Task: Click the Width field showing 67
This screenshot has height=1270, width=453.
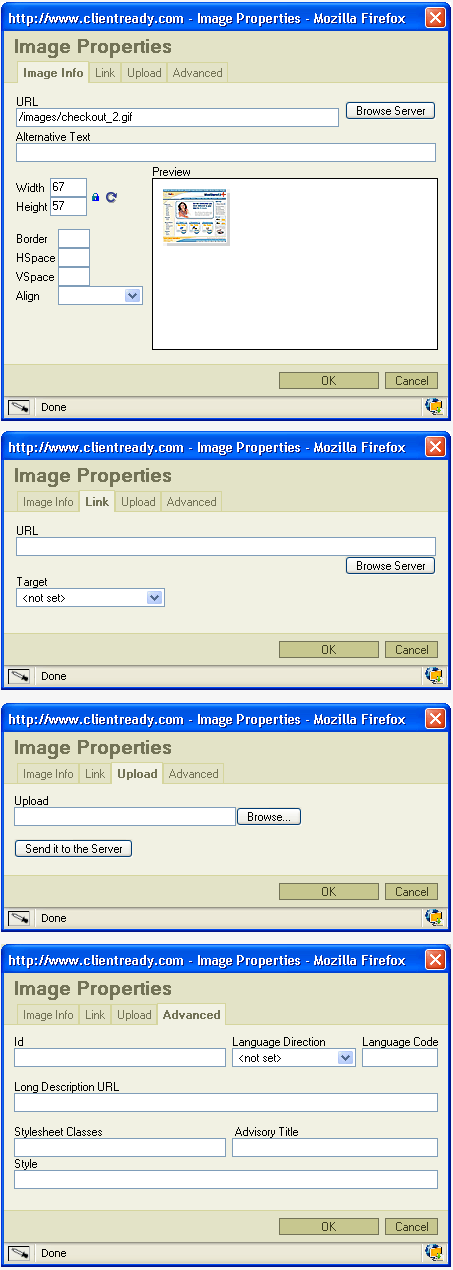Action: point(68,188)
